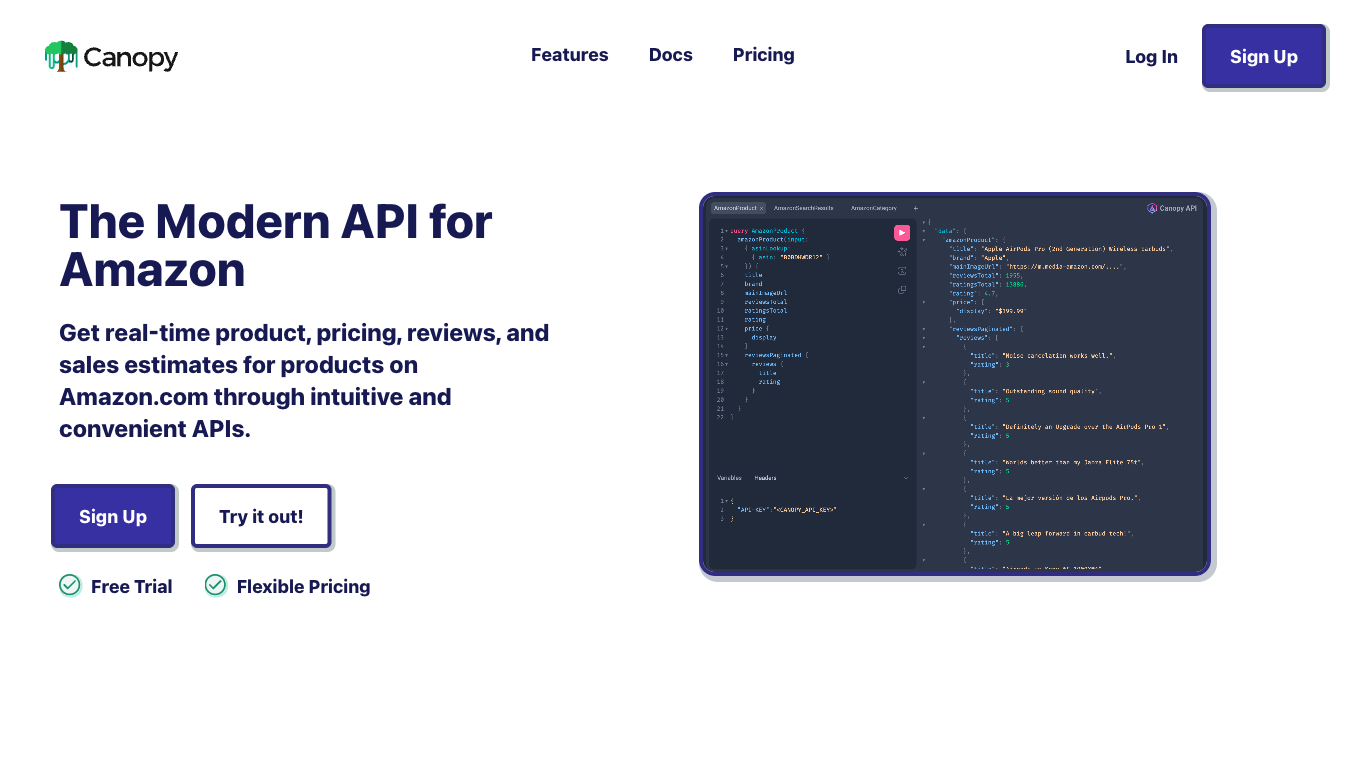Screen dimensions: 1366x768
Task: Open the Variables tab in playground preview
Action: click(730, 478)
